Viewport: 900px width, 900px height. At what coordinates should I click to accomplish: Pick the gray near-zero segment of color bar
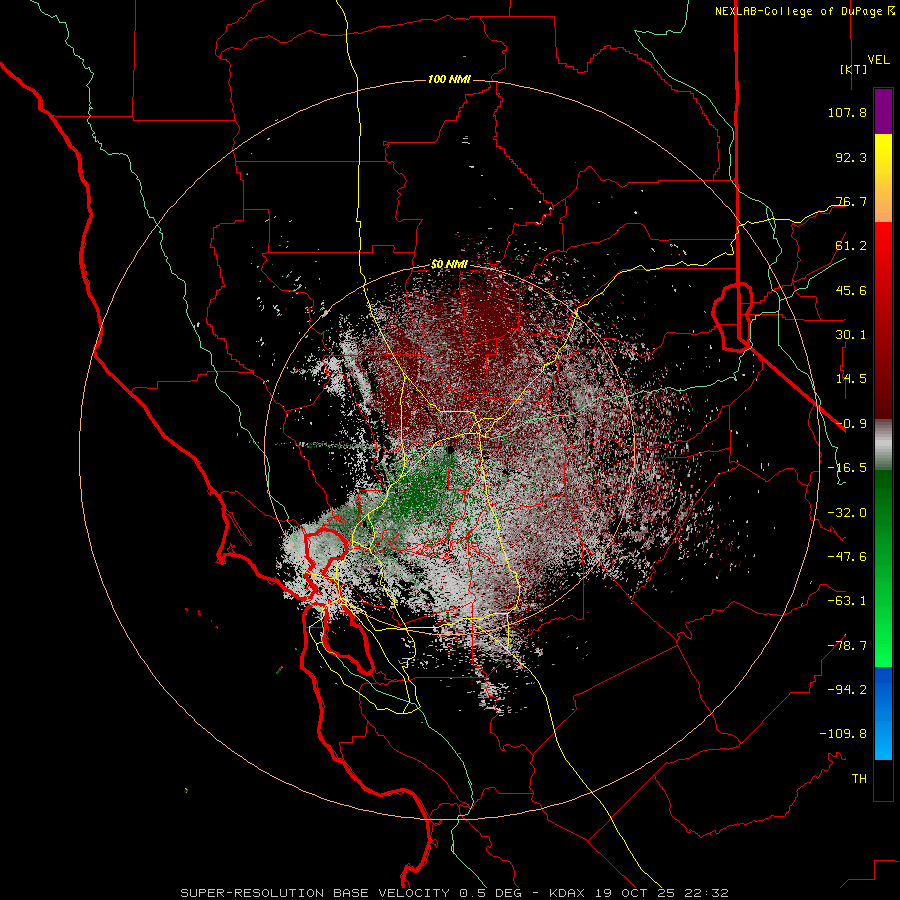[x=883, y=444]
